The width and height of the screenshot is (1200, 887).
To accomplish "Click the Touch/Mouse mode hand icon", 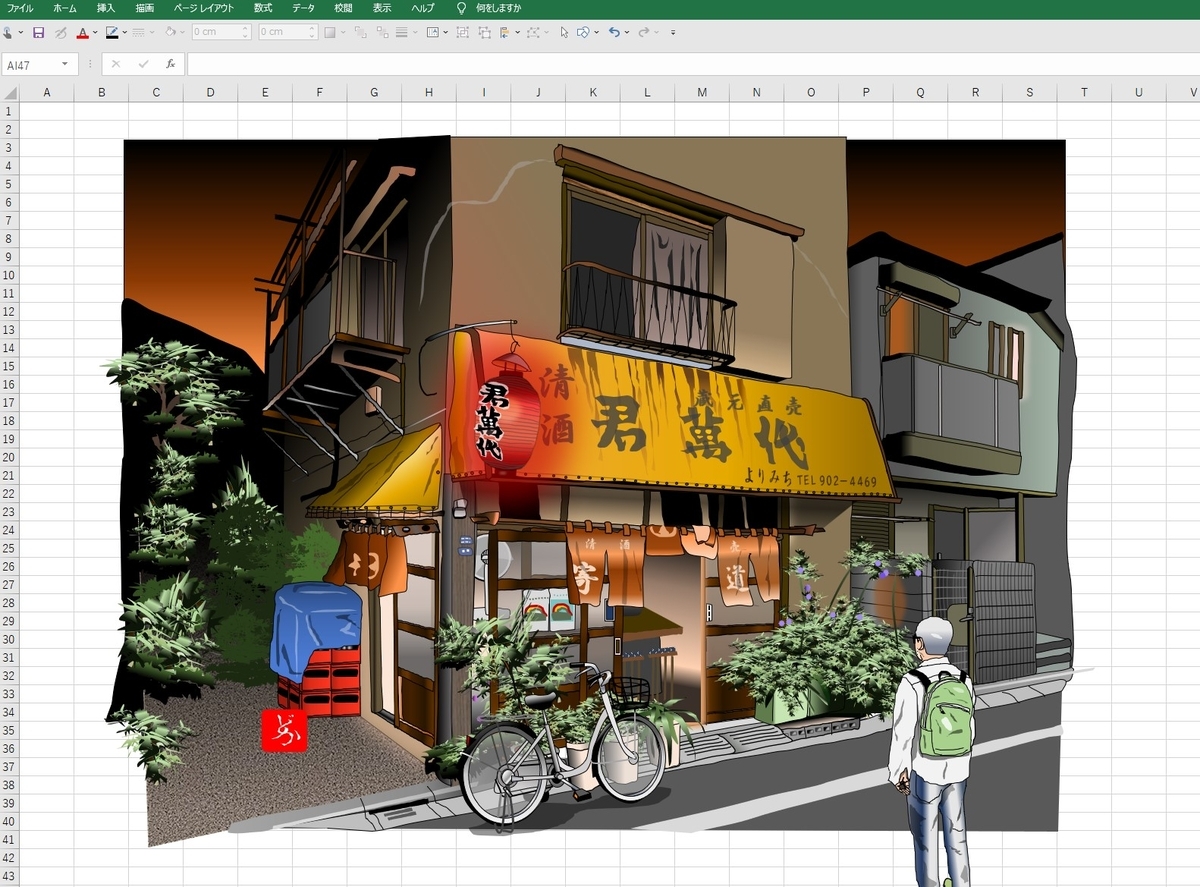I will (x=7, y=32).
